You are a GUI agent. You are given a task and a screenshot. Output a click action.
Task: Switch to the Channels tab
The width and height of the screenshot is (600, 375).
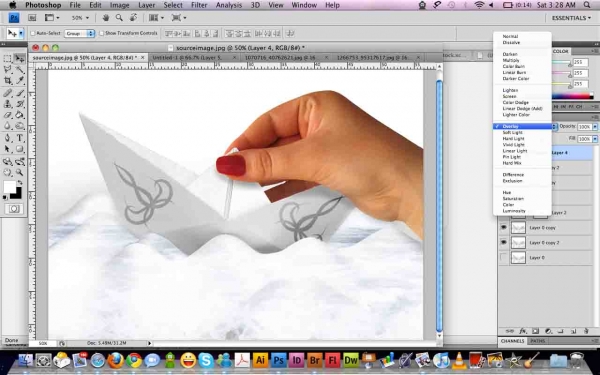tap(512, 341)
